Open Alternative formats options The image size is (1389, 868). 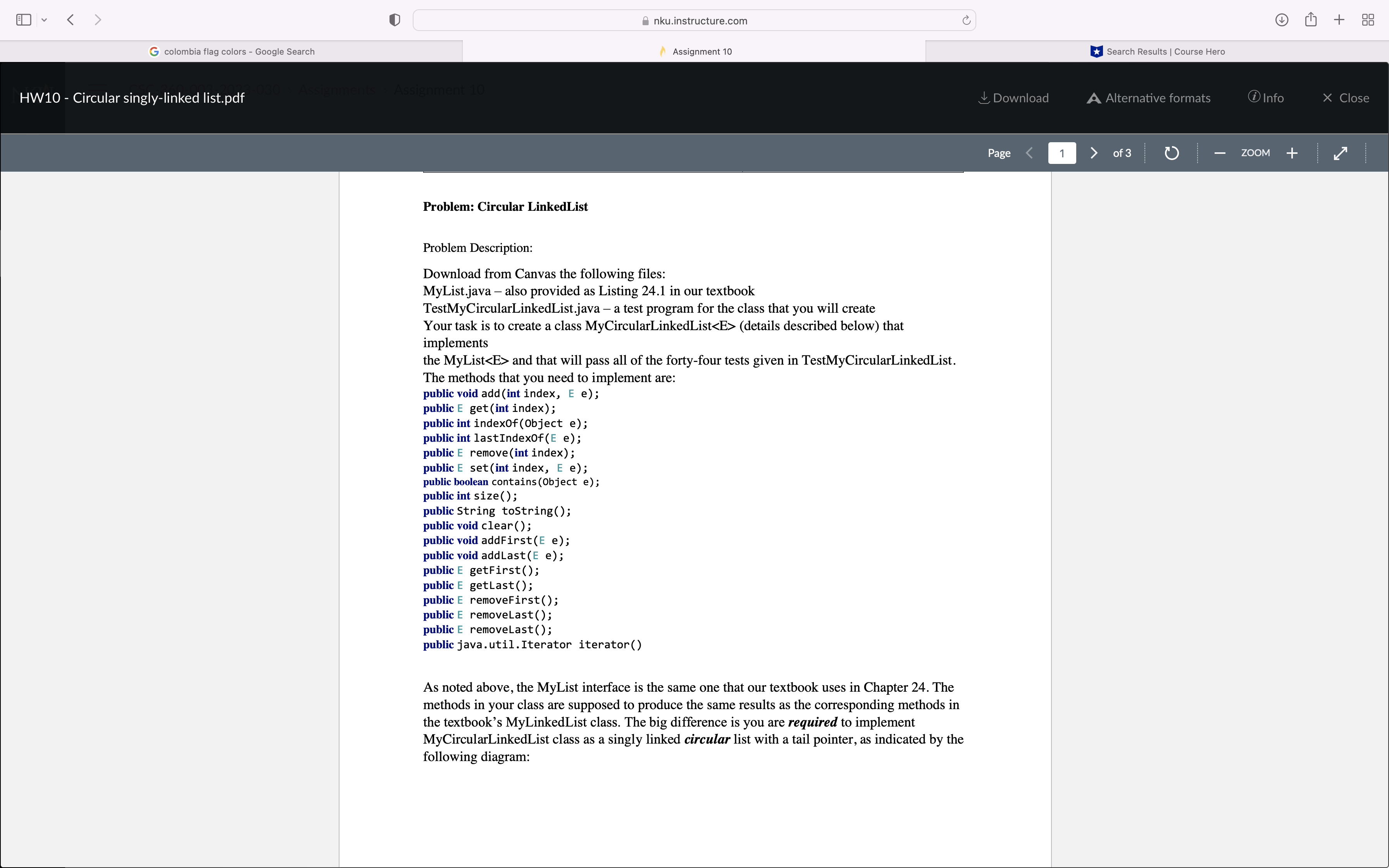1148,98
